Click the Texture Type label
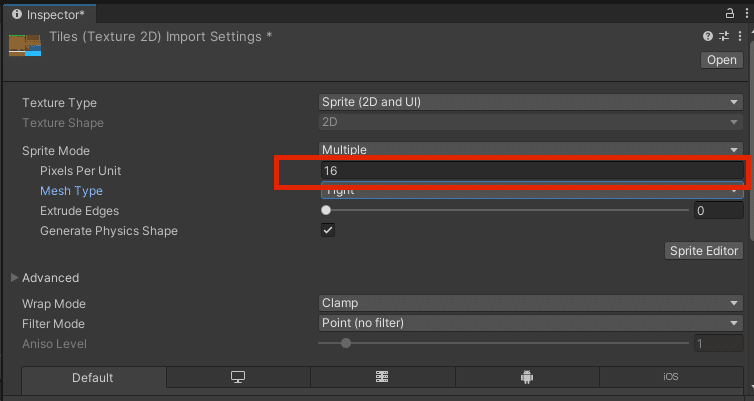754x401 pixels. tap(59, 103)
